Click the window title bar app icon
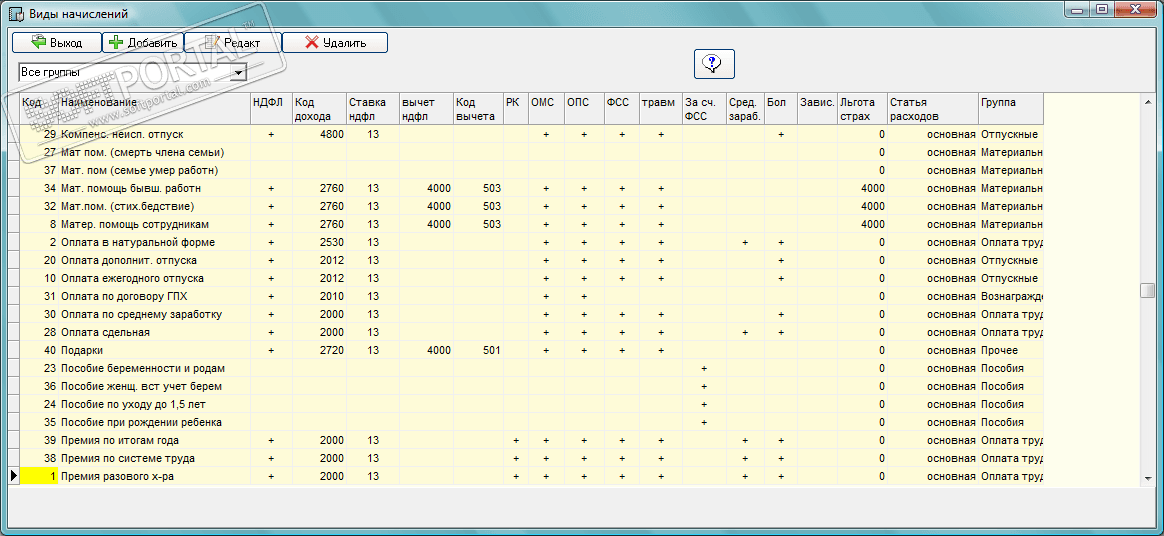This screenshot has height=536, width=1164. (x=14, y=13)
